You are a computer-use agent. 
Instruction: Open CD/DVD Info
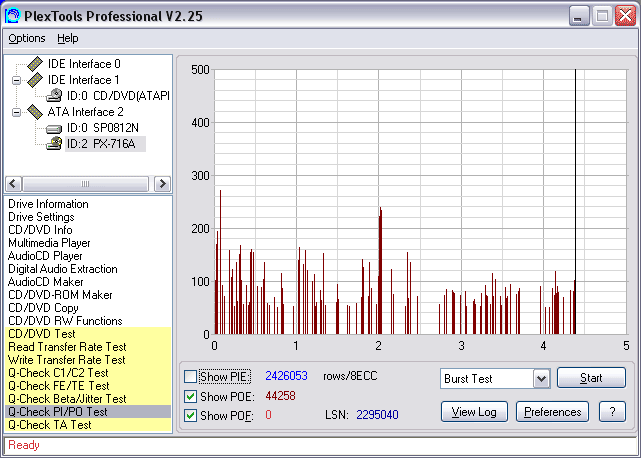click(40, 230)
